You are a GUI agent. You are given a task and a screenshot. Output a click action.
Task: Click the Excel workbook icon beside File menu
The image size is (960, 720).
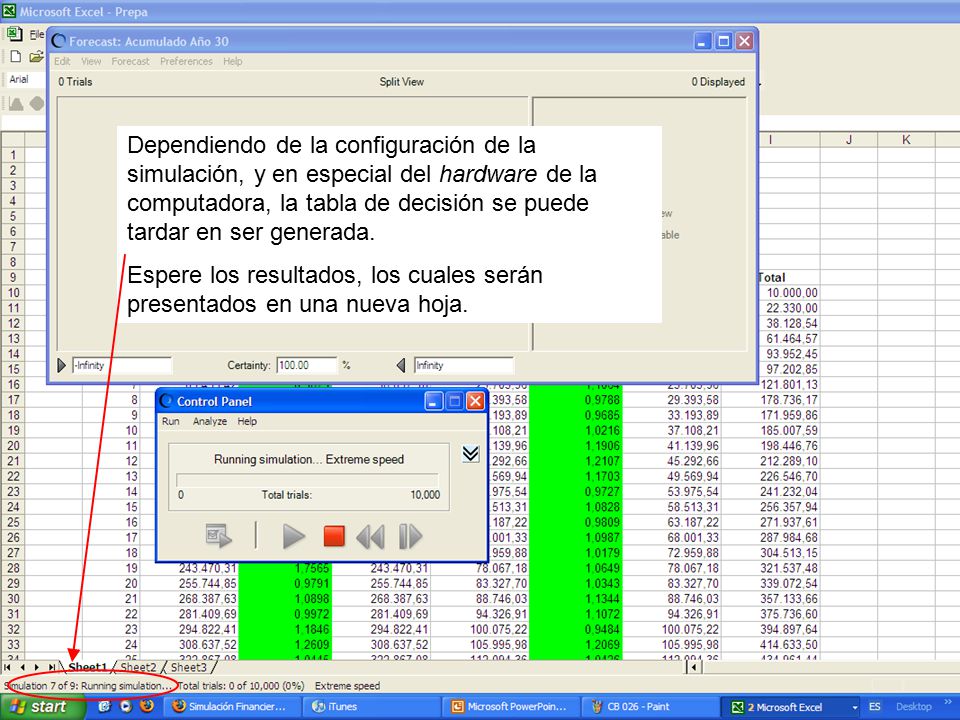coord(15,34)
